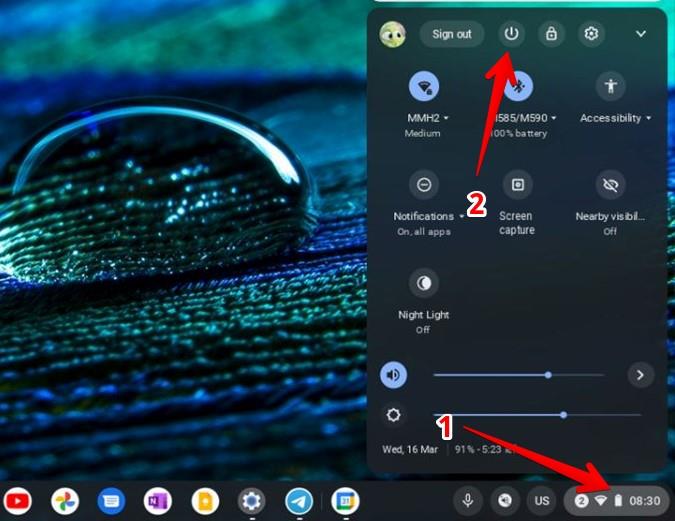Image resolution: width=675 pixels, height=521 pixels.
Task: Click the 08:30 clock in status tray
Action: pos(644,501)
